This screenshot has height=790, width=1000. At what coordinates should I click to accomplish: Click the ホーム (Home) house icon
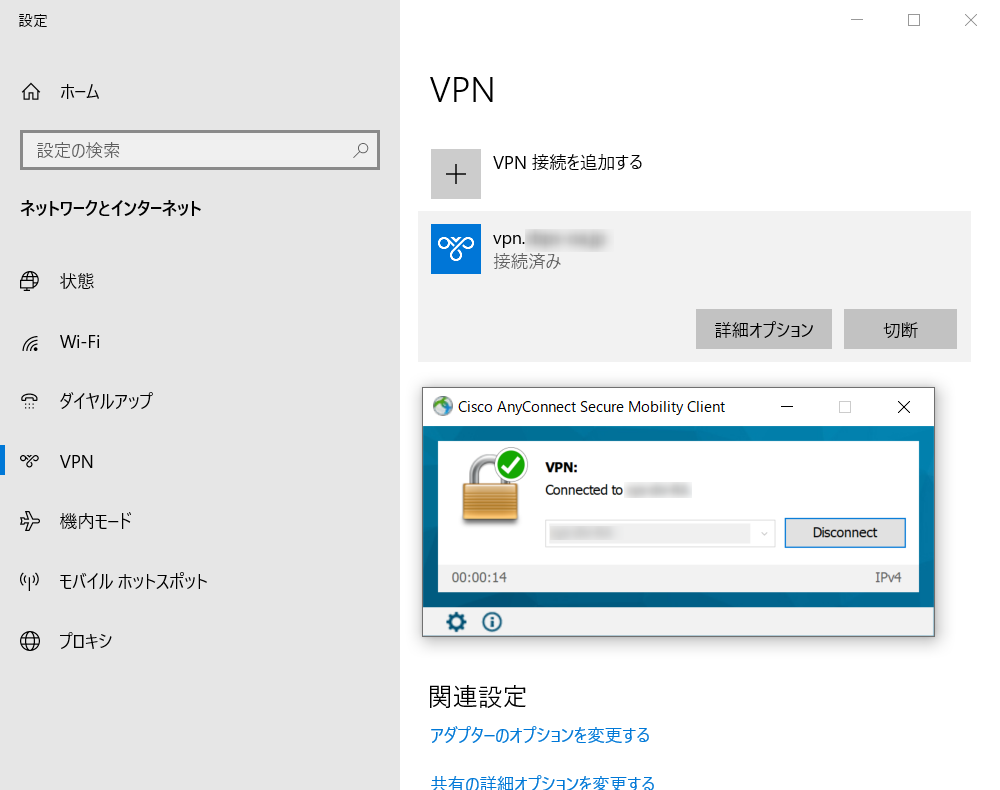(x=30, y=91)
